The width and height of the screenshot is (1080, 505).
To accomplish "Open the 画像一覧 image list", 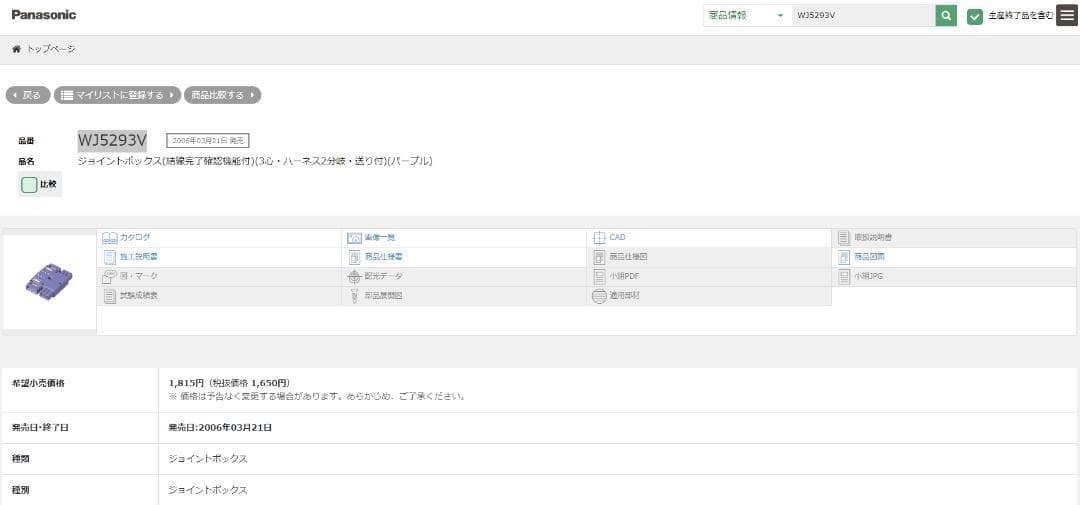I will pos(378,238).
